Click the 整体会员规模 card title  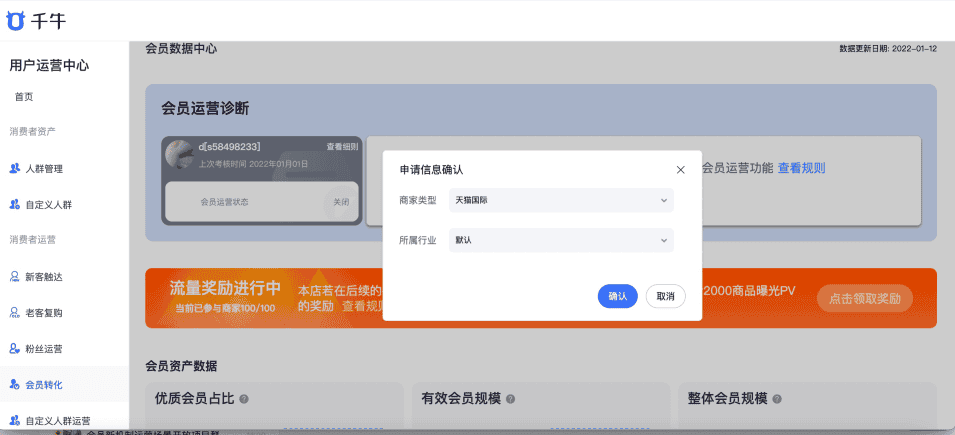(727, 399)
